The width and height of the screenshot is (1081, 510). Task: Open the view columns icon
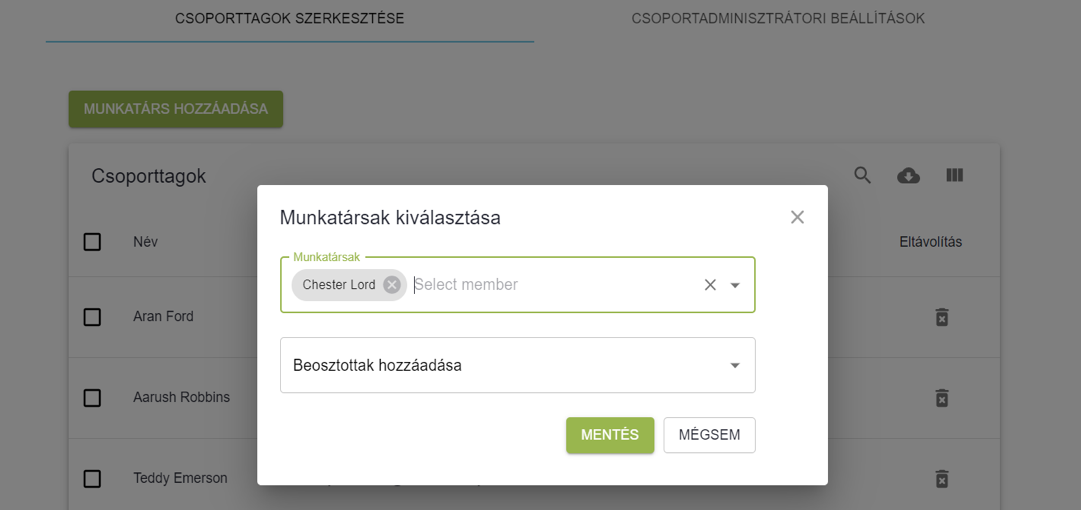pos(954,176)
